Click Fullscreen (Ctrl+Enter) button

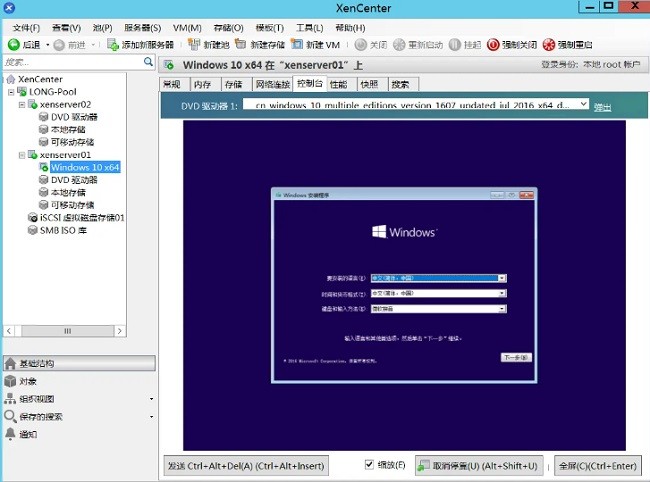coord(598,466)
